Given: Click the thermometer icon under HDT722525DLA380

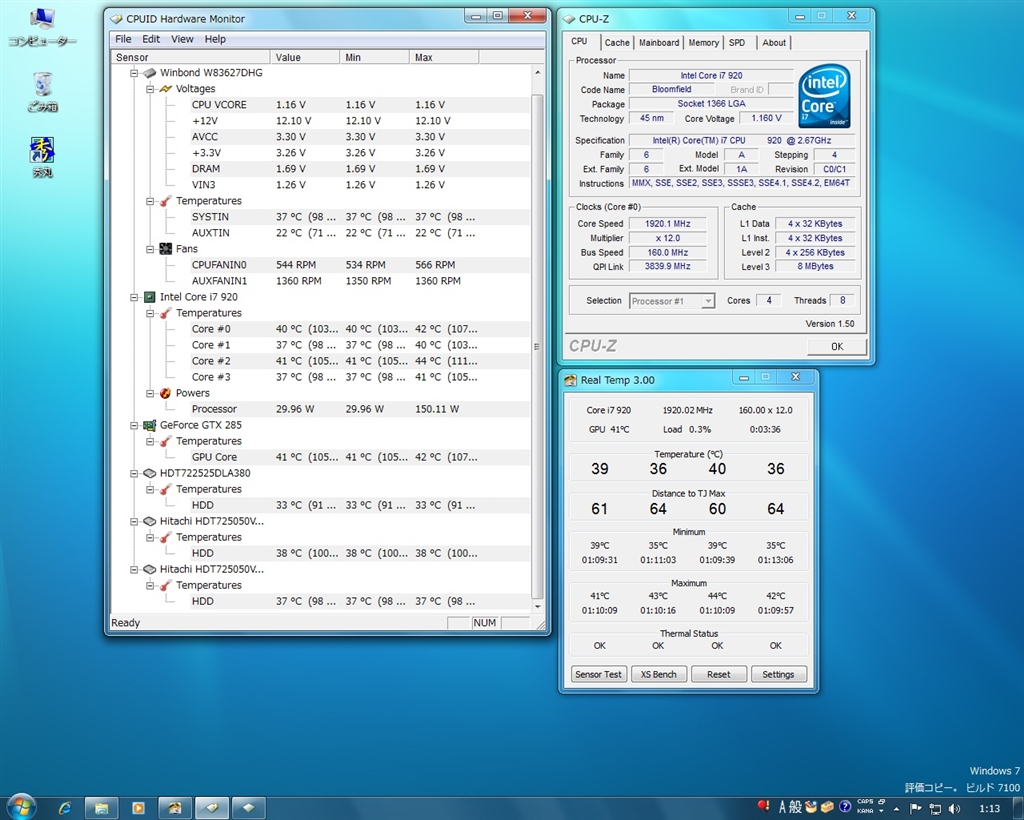Looking at the screenshot, I should 165,489.
